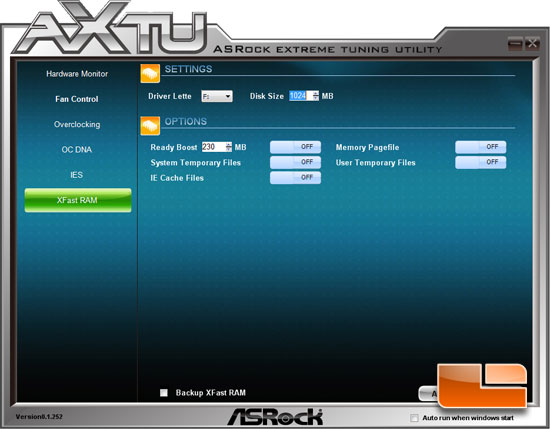Check Auto run when windows start

tap(414, 418)
